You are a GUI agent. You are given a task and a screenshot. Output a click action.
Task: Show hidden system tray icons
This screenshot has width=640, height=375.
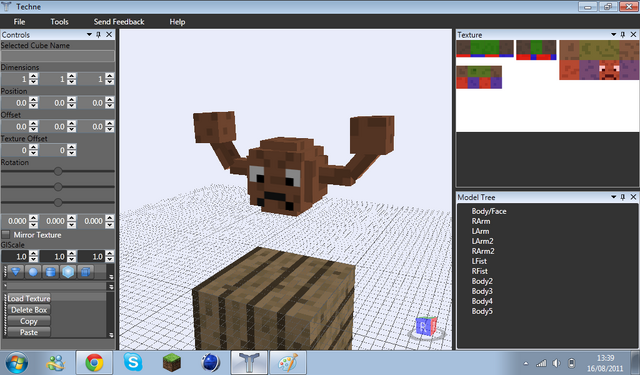click(x=526, y=363)
